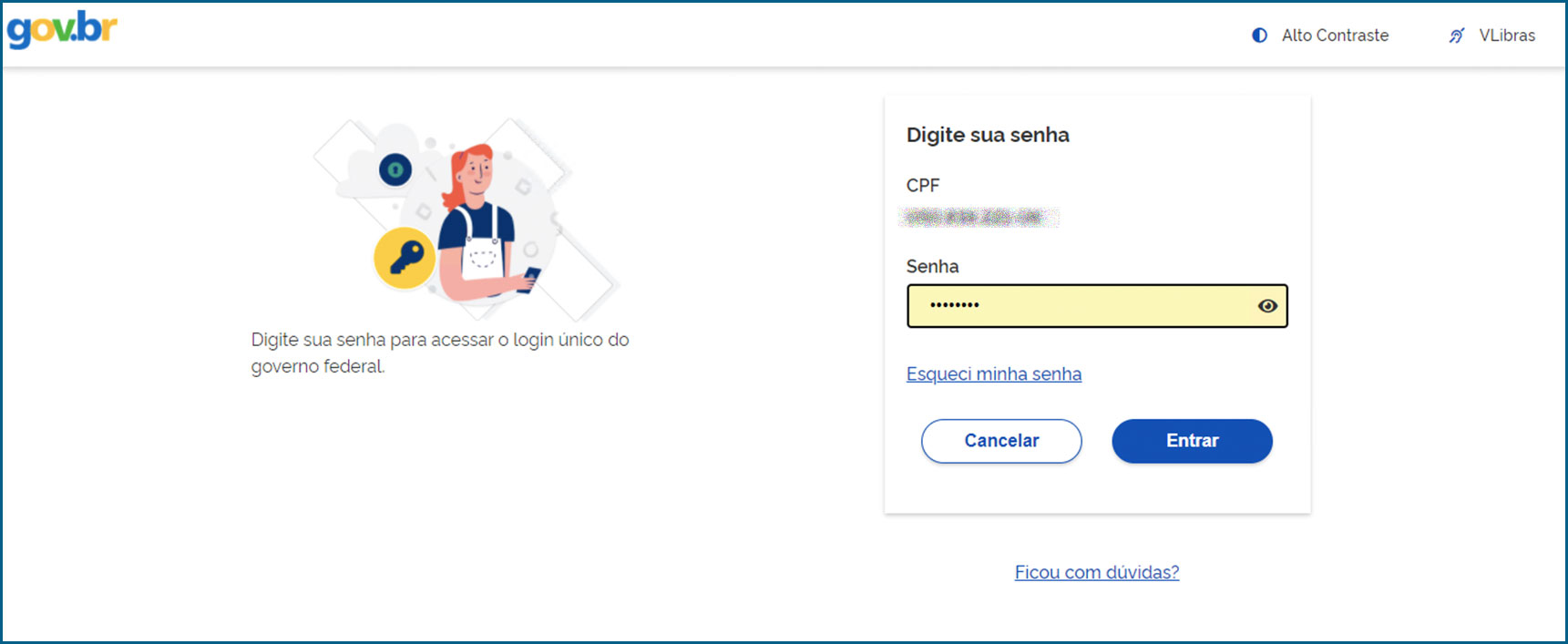Open the Esqueci minha senha link
Viewport: 1568px width, 644px height.
pos(993,374)
